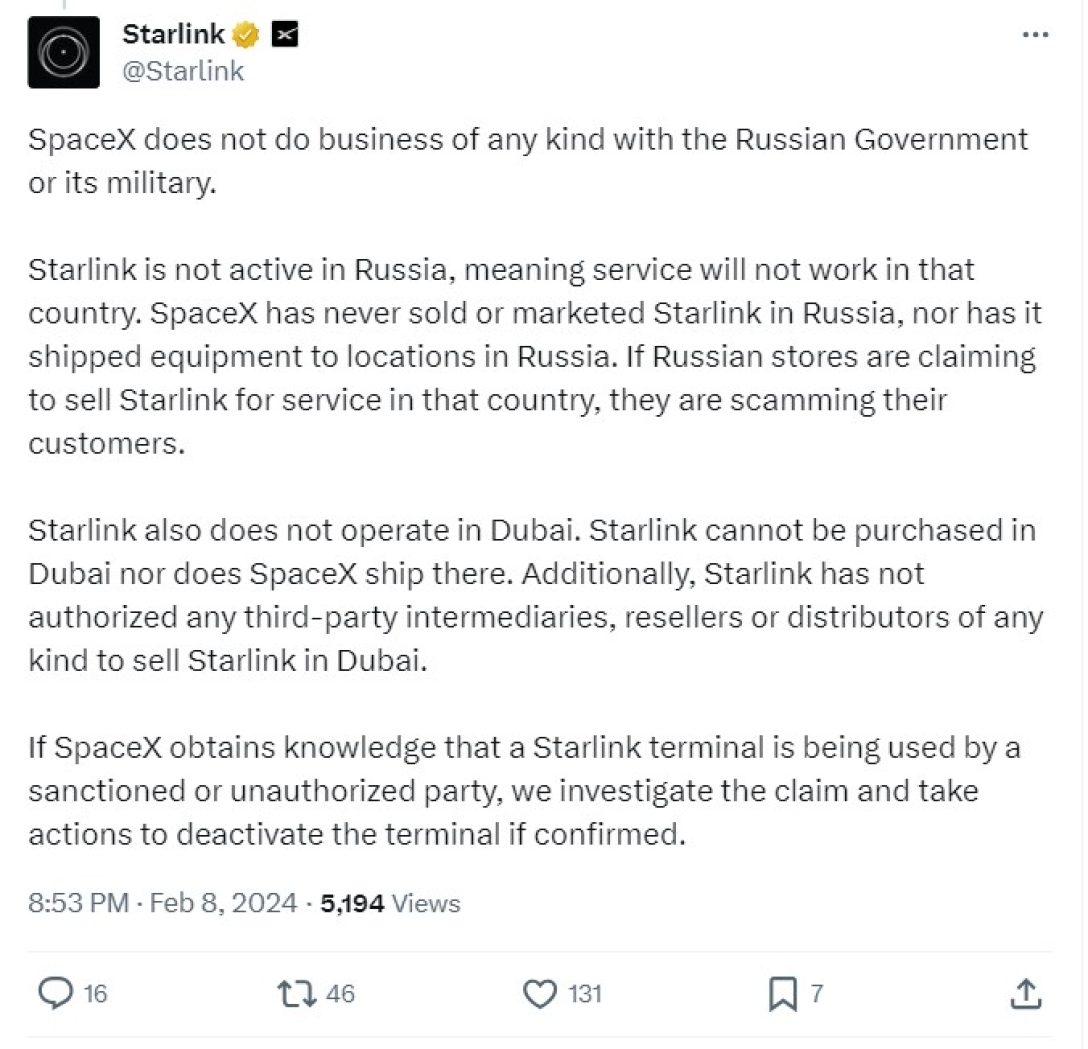Click the first sentence about Russian Government
Viewport: 1088px width, 1049px height.
point(527,160)
